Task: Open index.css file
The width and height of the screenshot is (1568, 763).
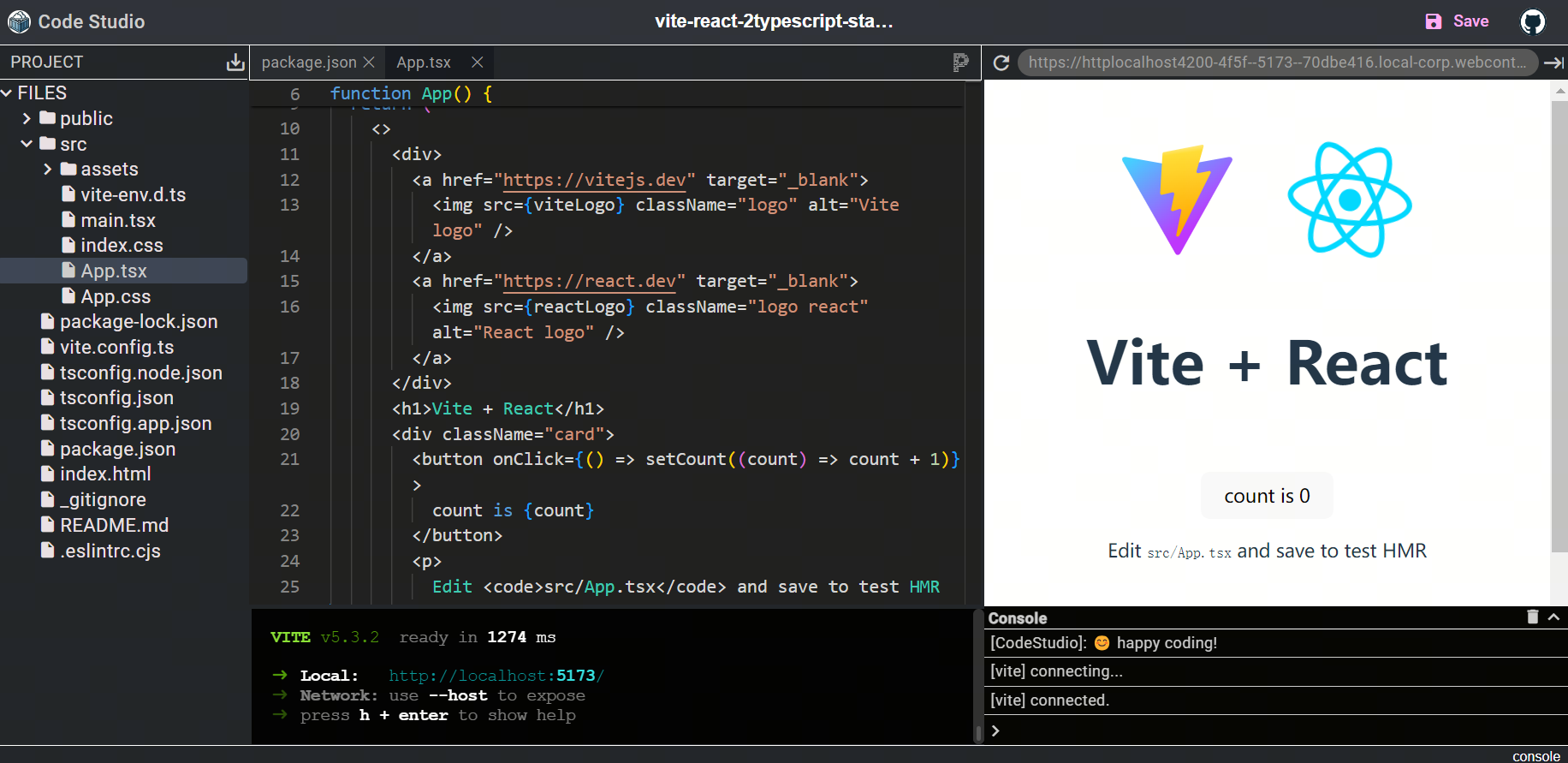Action: click(122, 245)
